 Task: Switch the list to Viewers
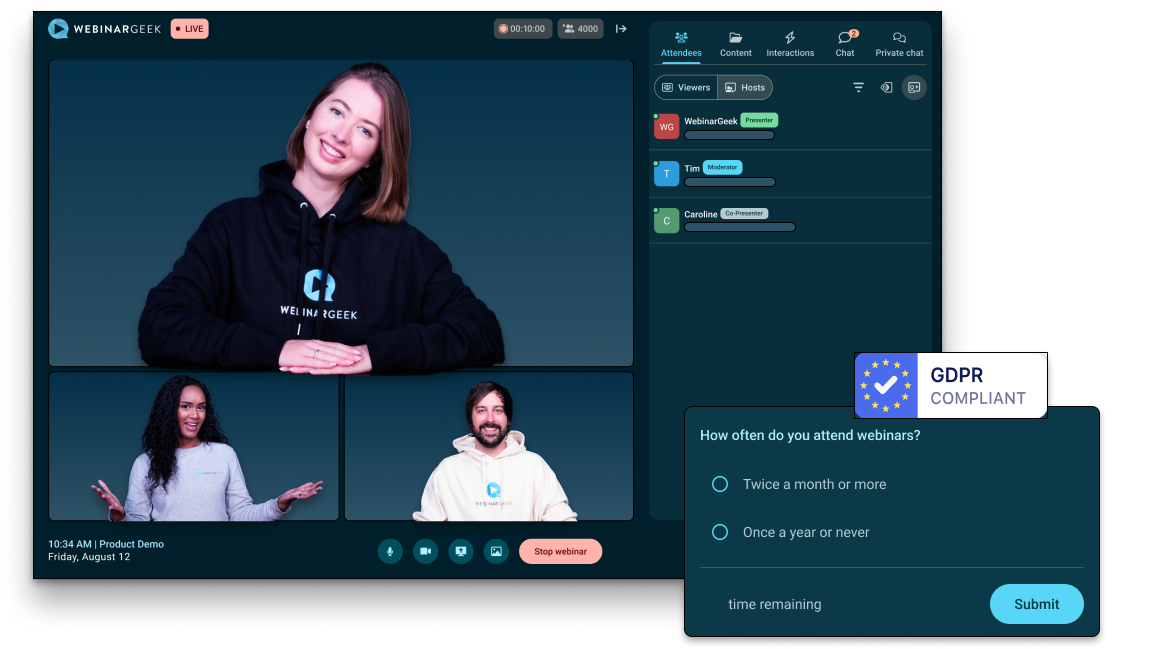(x=686, y=88)
